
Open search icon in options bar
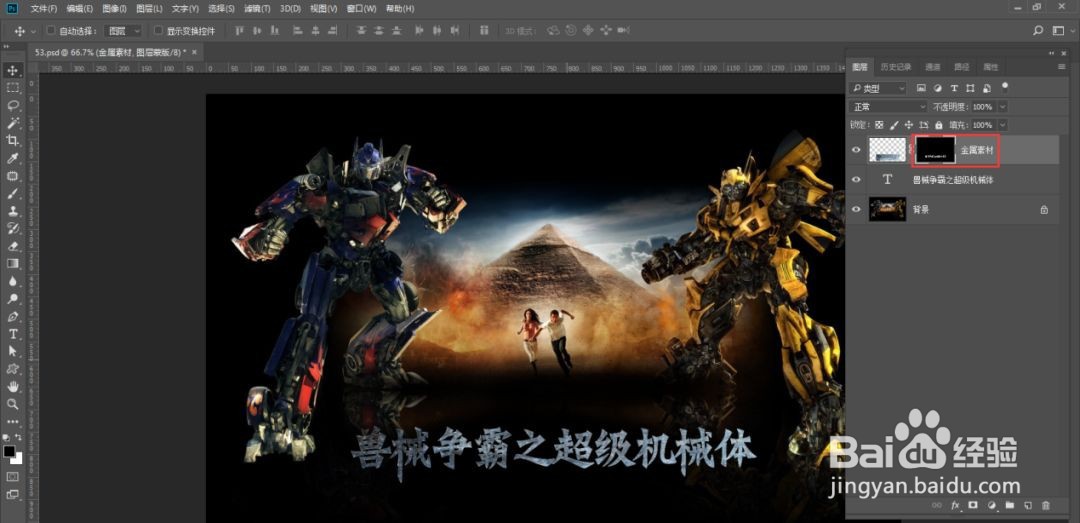1039,31
